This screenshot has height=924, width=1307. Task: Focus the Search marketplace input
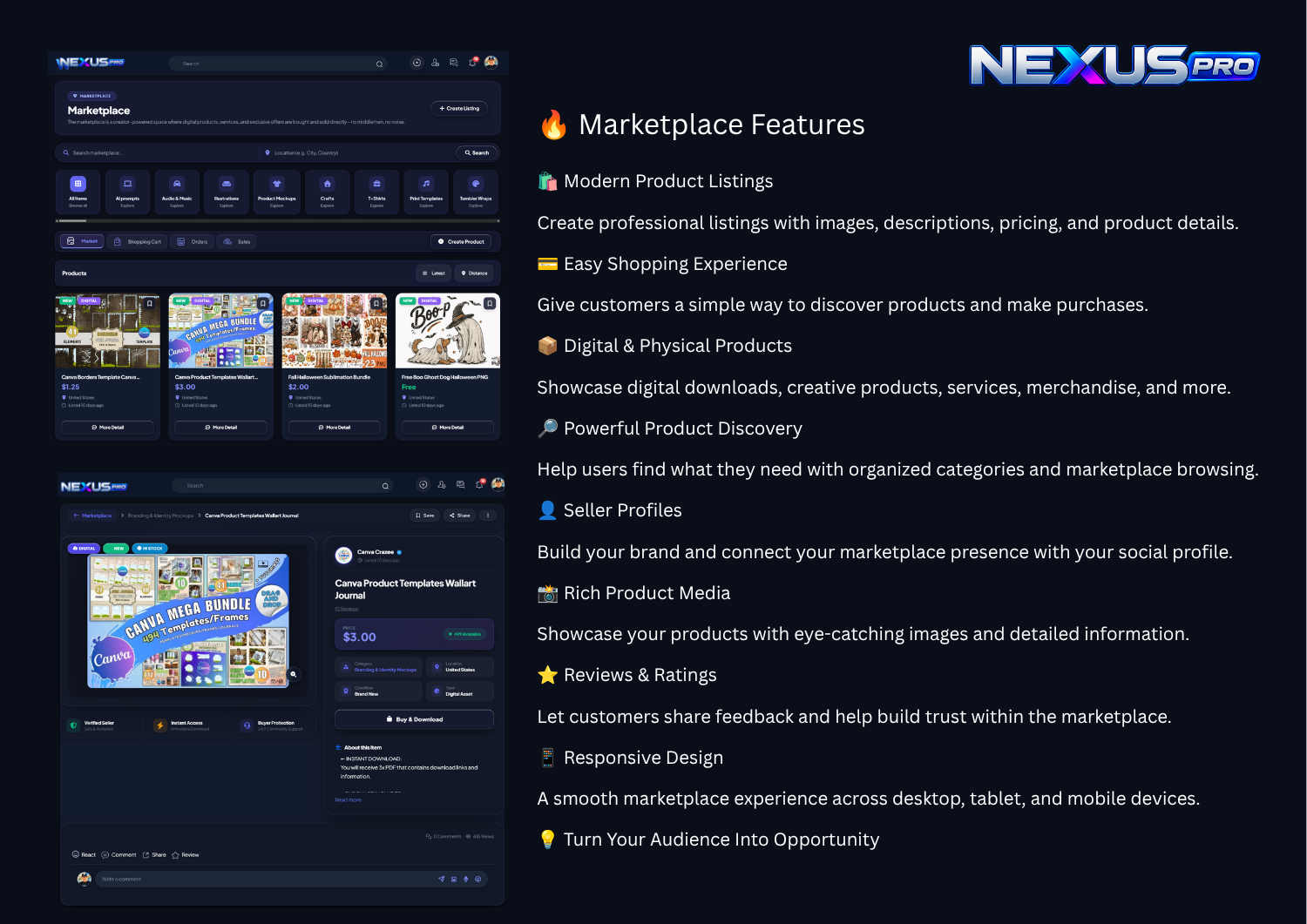161,152
